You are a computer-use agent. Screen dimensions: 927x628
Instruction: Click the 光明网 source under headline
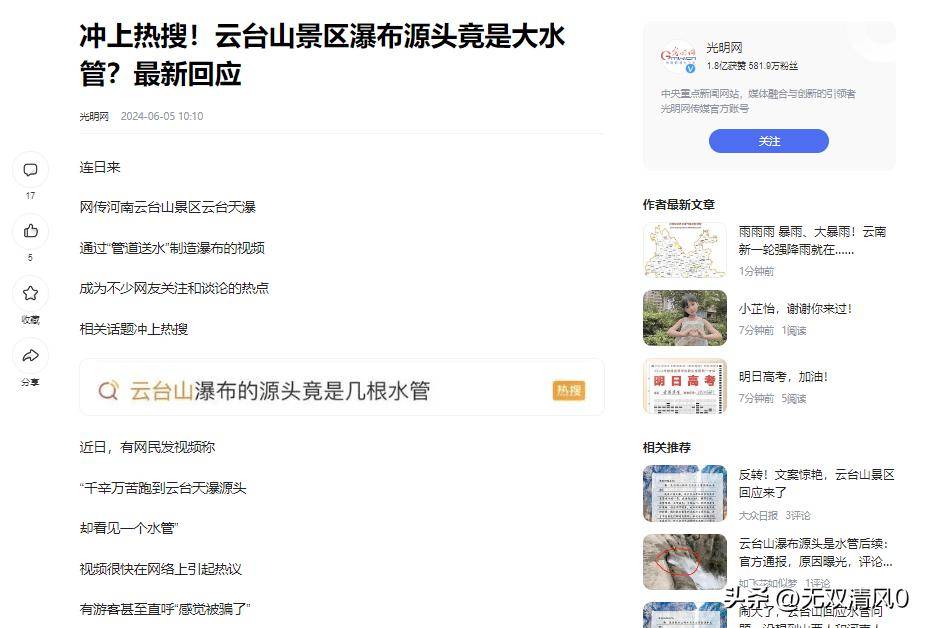tap(94, 116)
